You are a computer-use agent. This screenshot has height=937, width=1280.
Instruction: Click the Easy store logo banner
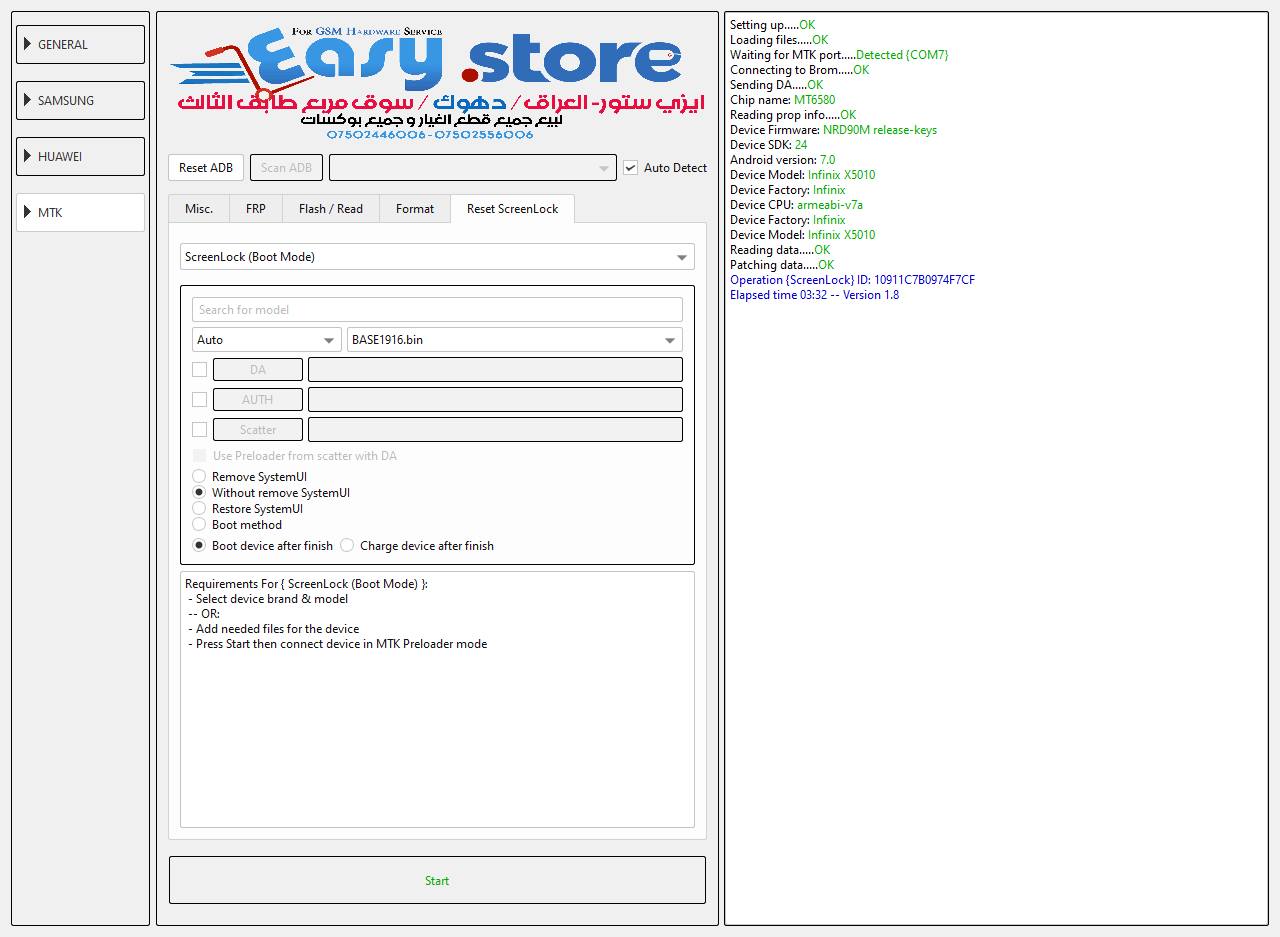(437, 83)
